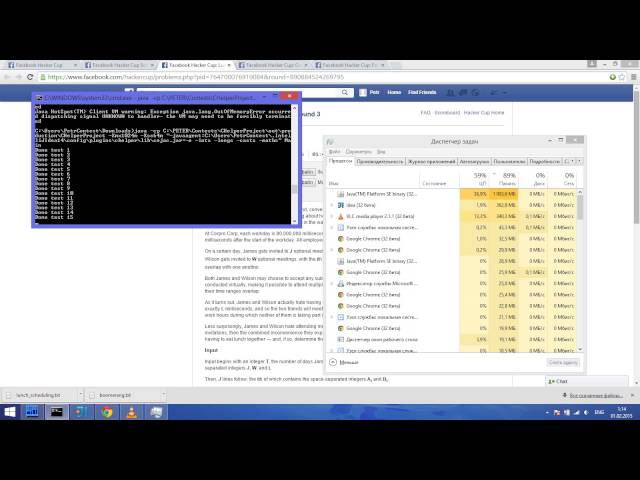
Task: Open IntelliJ IDEA taskbar icon
Action: point(81,412)
